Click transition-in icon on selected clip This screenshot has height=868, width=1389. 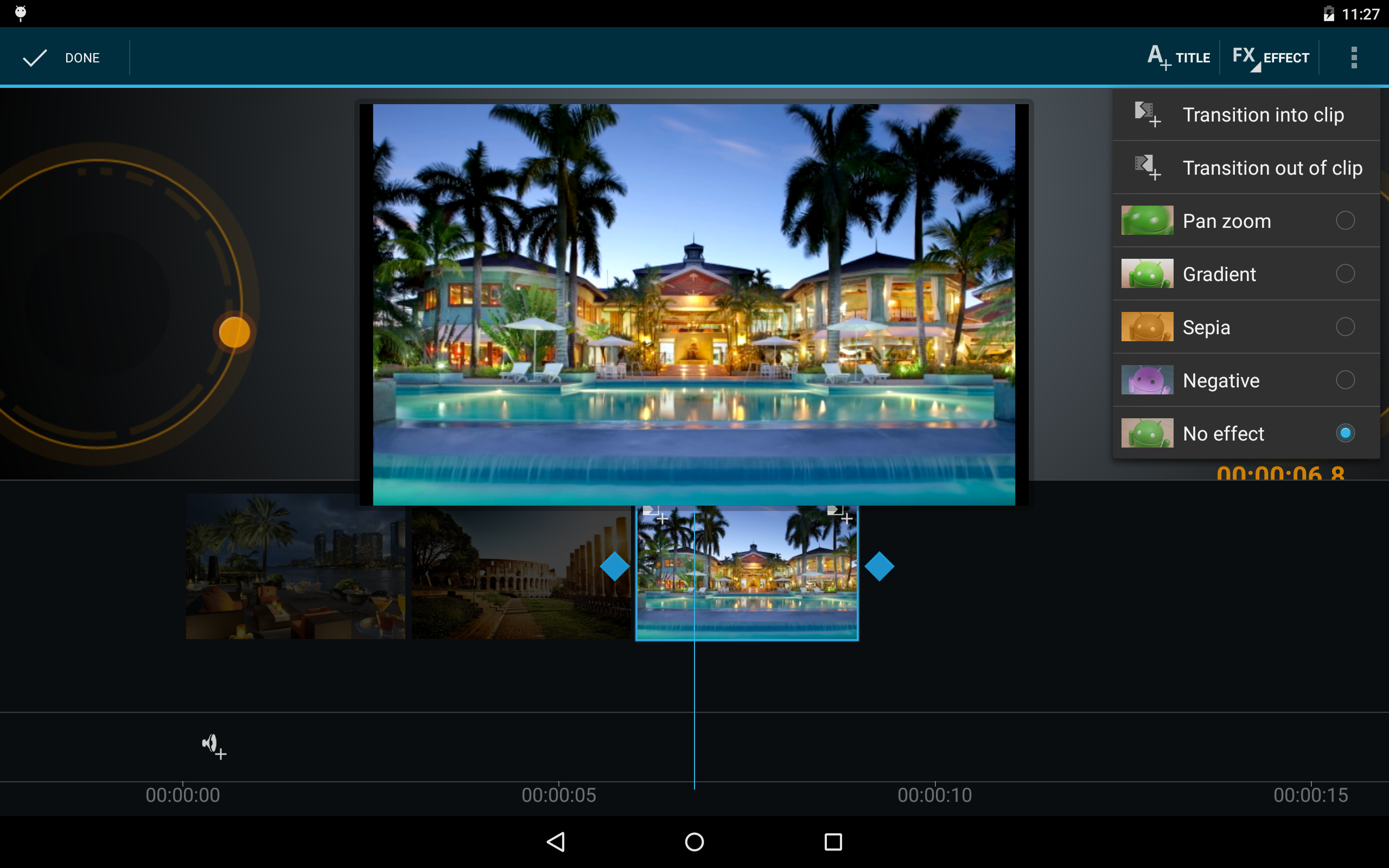(655, 514)
